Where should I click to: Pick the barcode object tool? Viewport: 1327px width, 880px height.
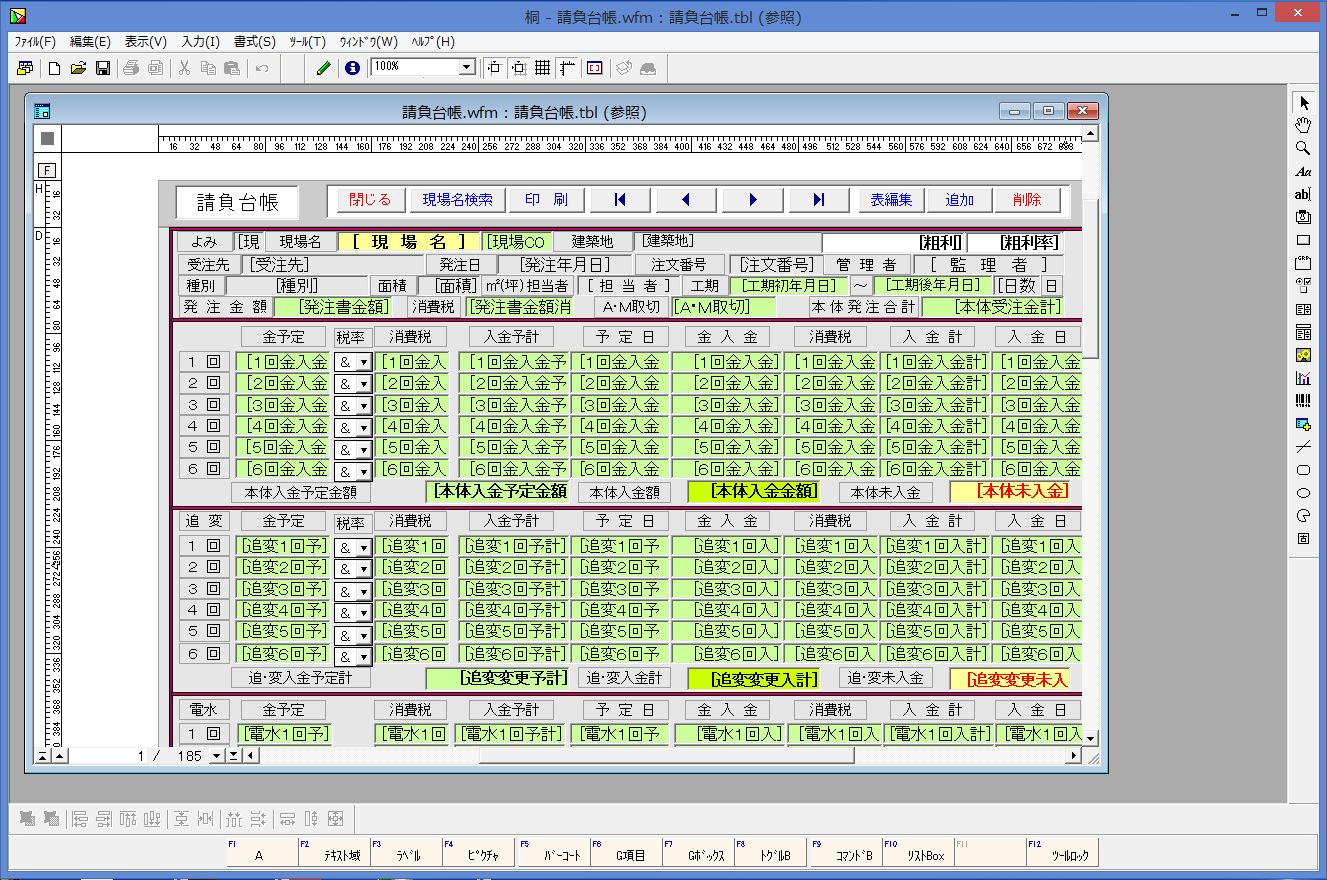[x=1303, y=401]
